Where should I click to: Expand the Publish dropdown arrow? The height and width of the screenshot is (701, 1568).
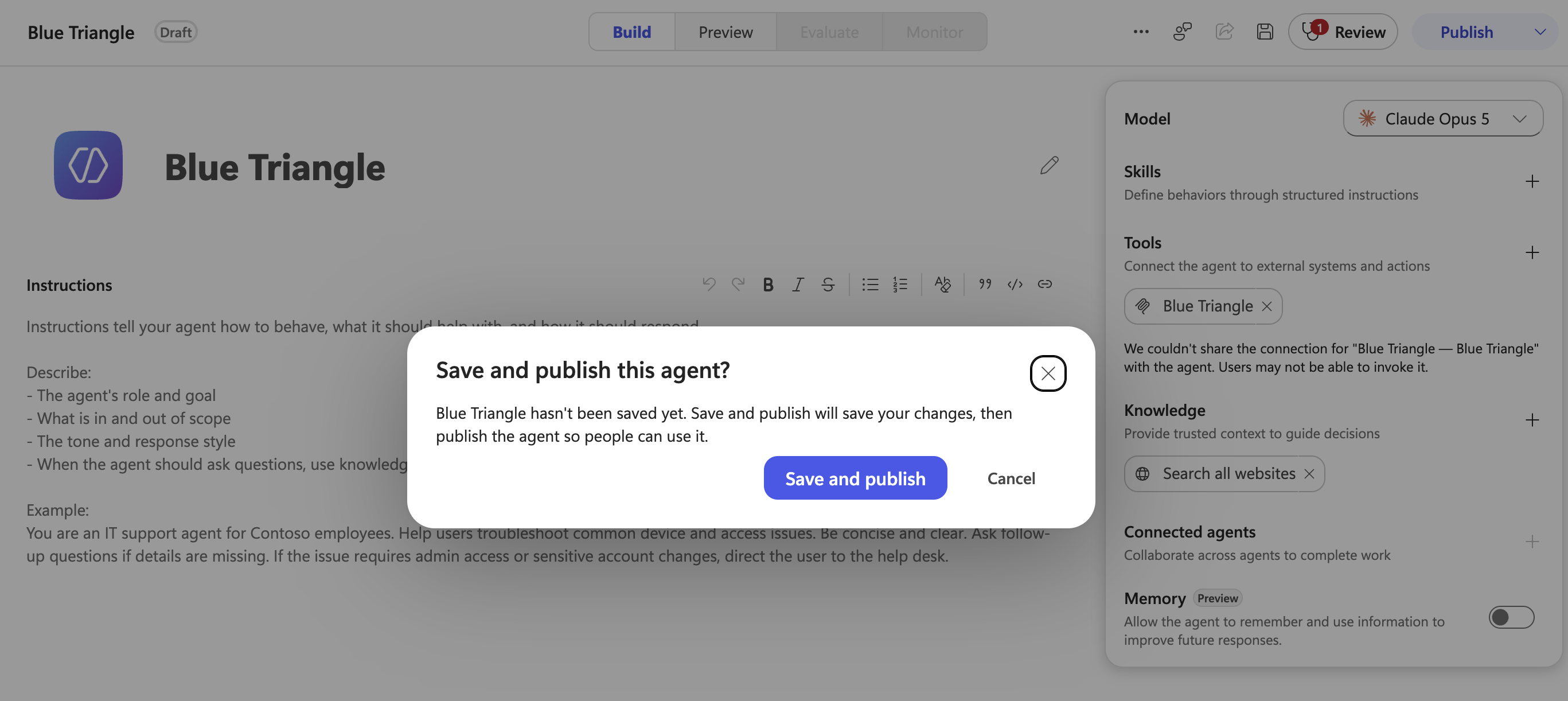click(x=1540, y=32)
